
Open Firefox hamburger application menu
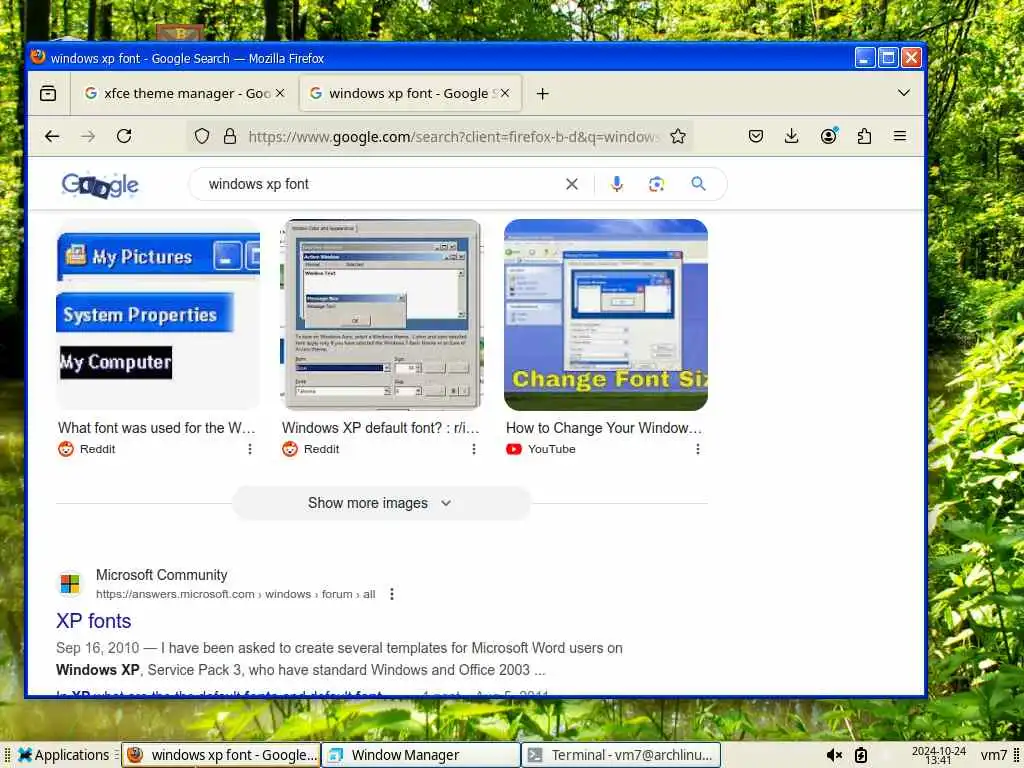click(900, 136)
